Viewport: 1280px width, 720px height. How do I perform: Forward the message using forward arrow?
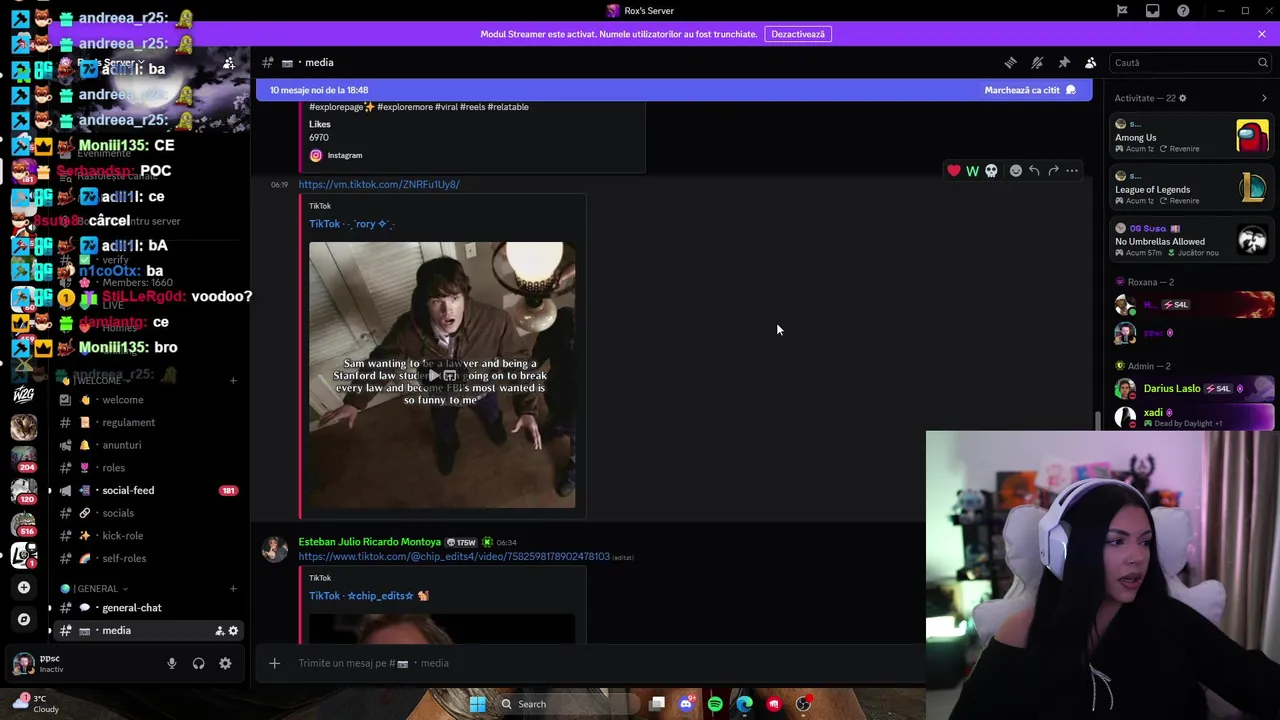click(1053, 171)
